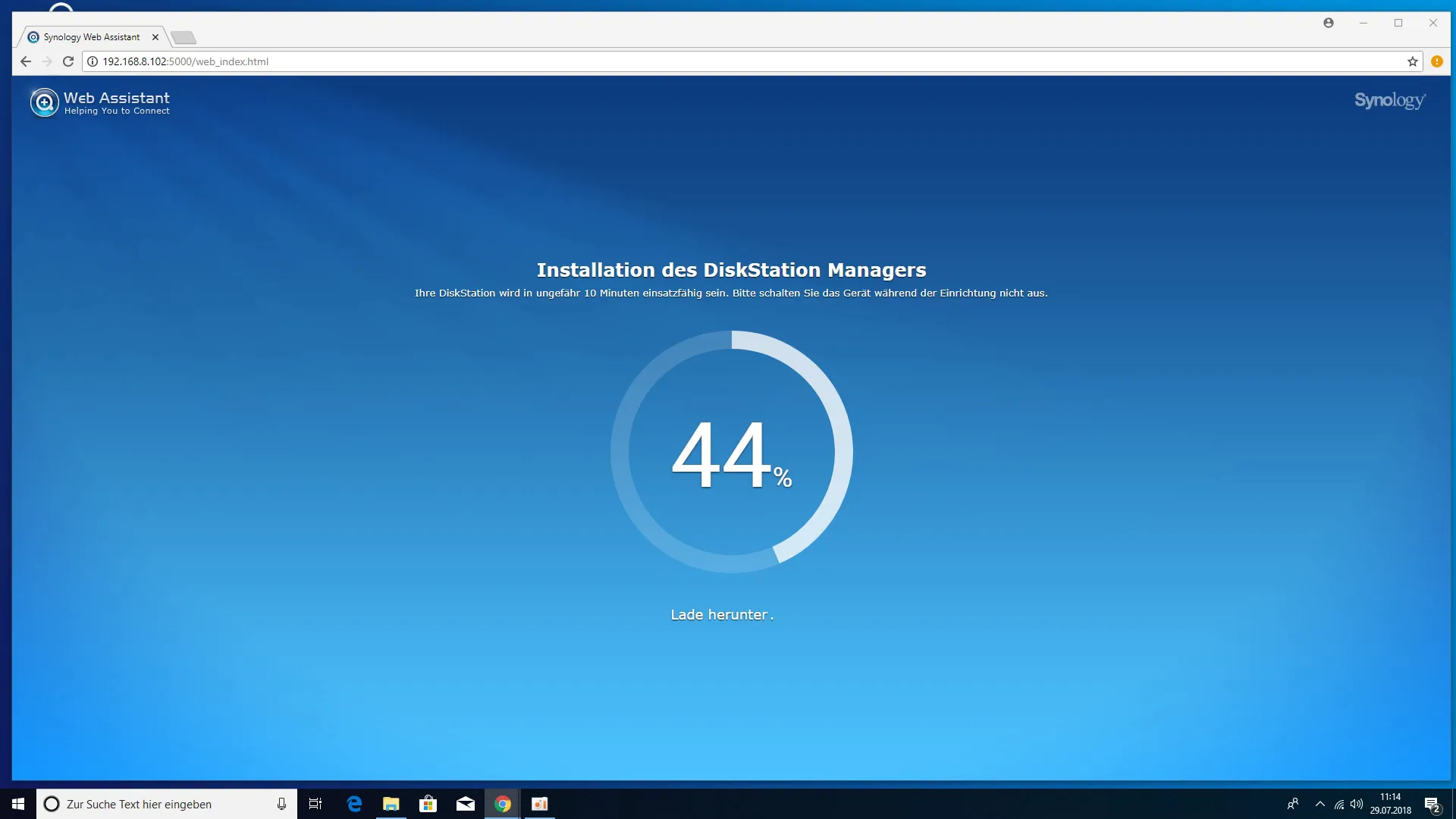Image resolution: width=1456 pixels, height=819 pixels.
Task: Open Microsoft Store from the taskbar
Action: click(x=428, y=804)
